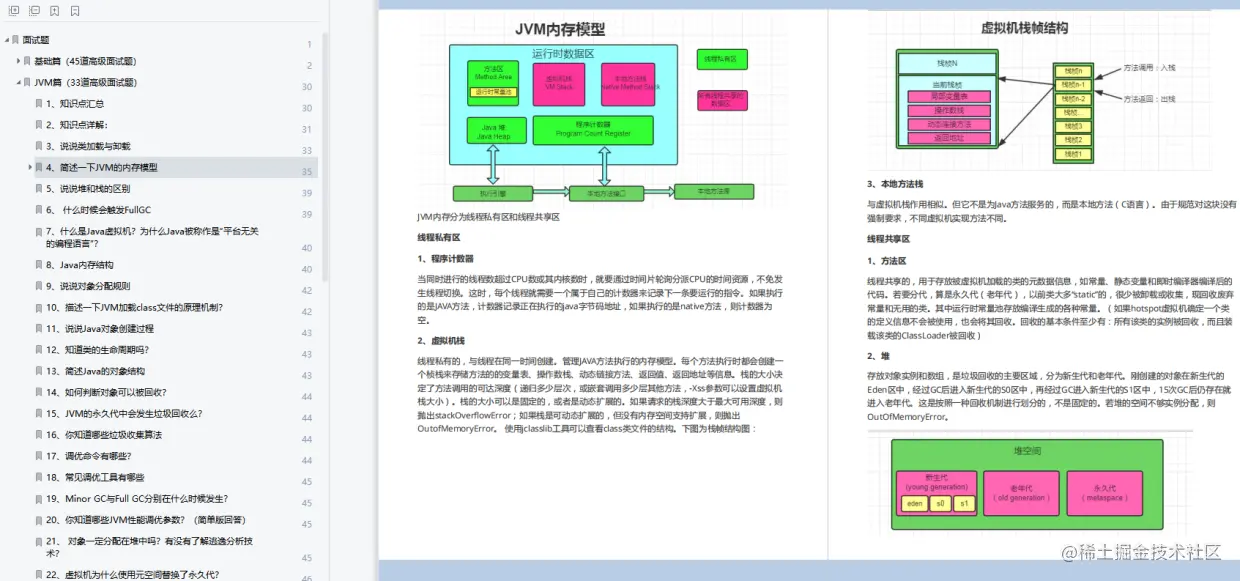Click bookmark icon beside 8、Java内存结构

[40, 265]
